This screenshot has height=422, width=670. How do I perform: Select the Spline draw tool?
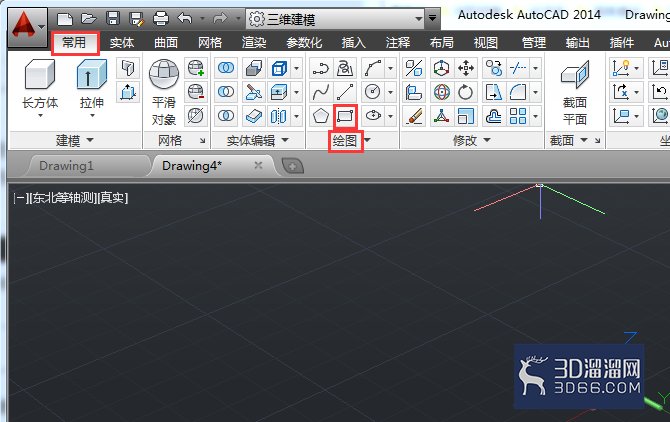[x=320, y=91]
